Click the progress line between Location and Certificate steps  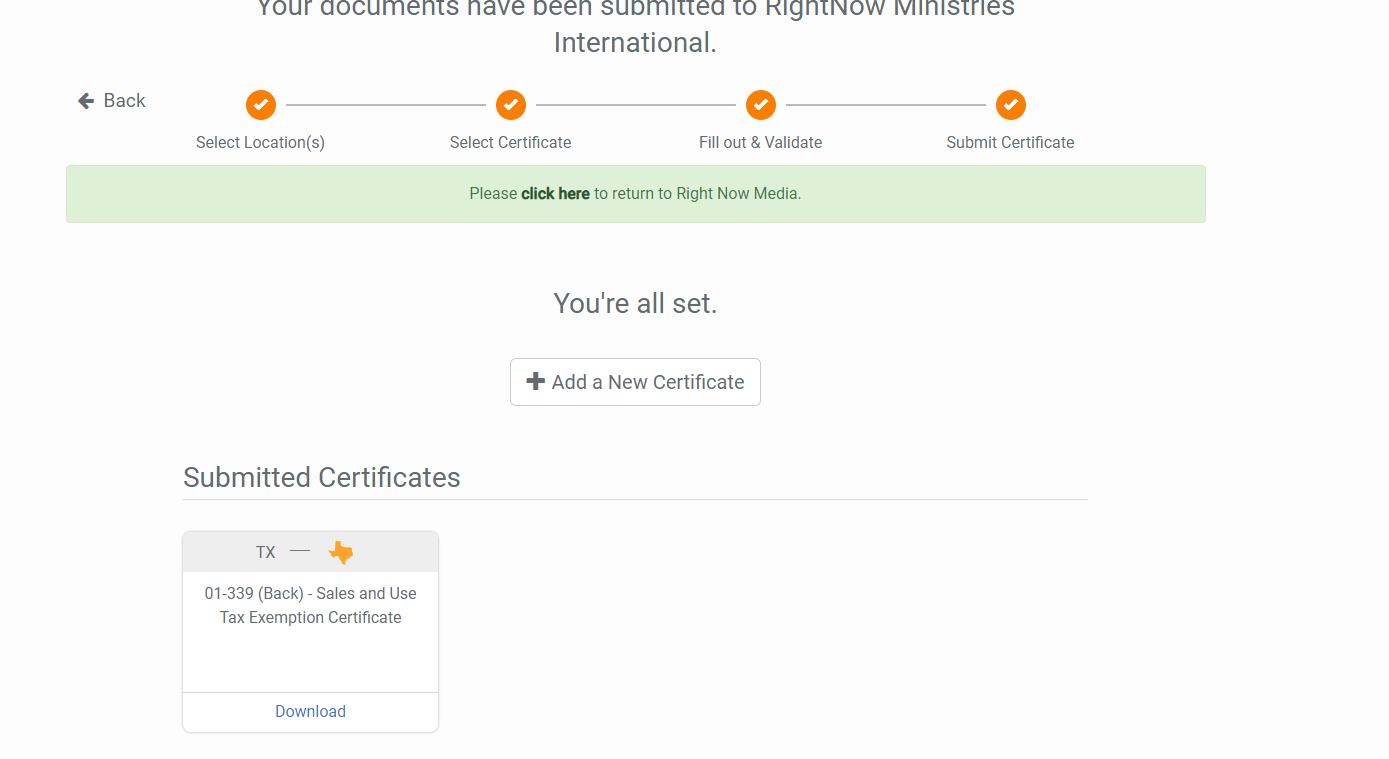[x=386, y=104]
